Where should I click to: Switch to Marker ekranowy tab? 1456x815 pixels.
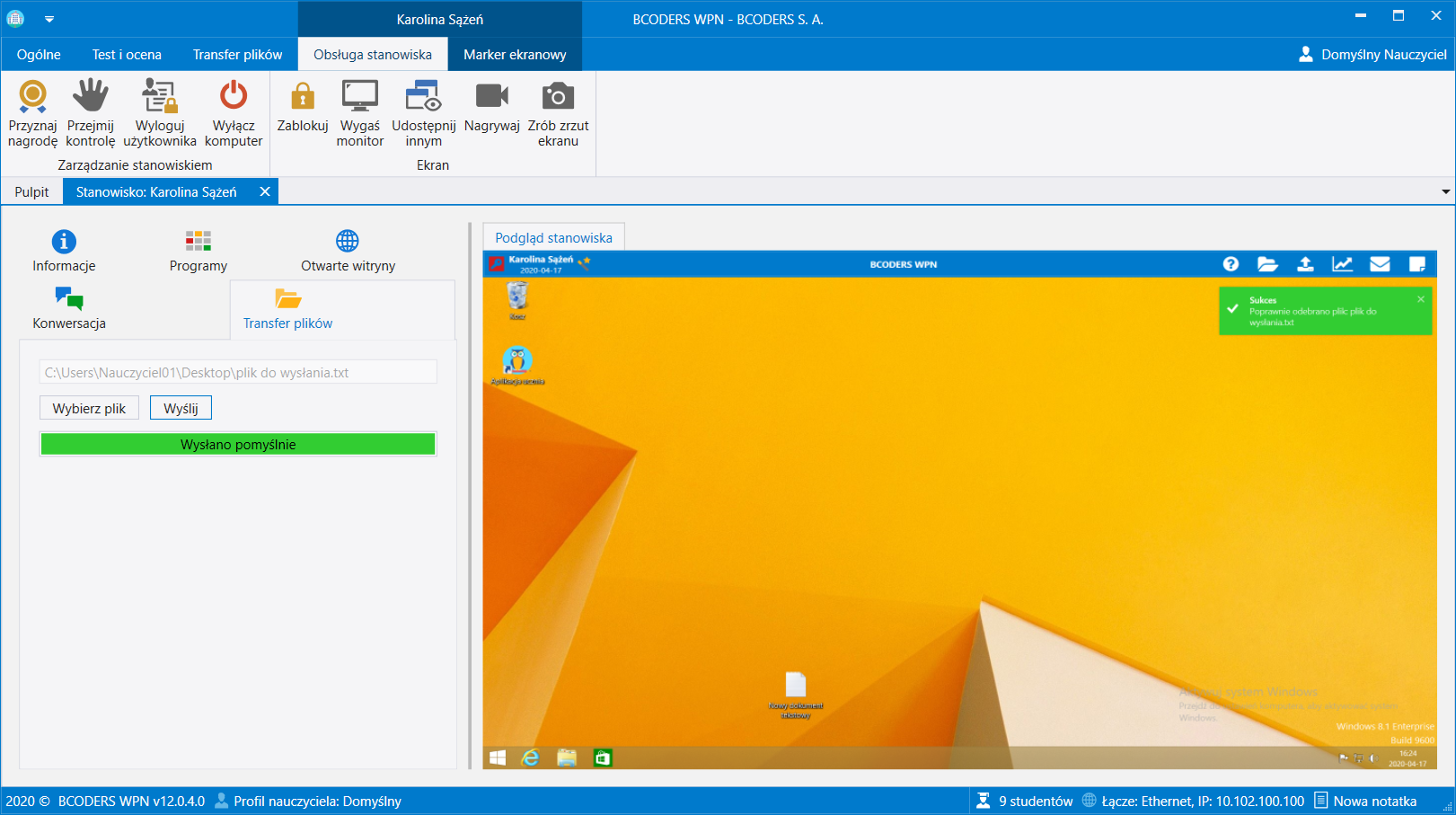click(x=515, y=55)
